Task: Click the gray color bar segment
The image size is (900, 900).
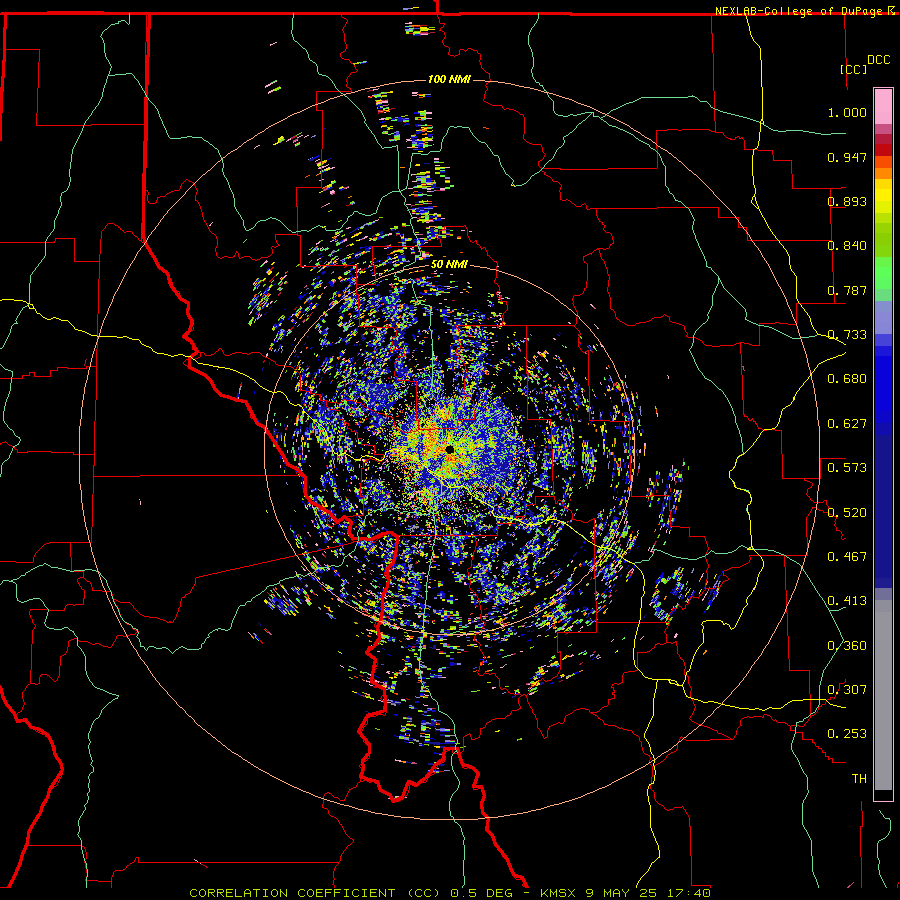Action: coord(883,695)
